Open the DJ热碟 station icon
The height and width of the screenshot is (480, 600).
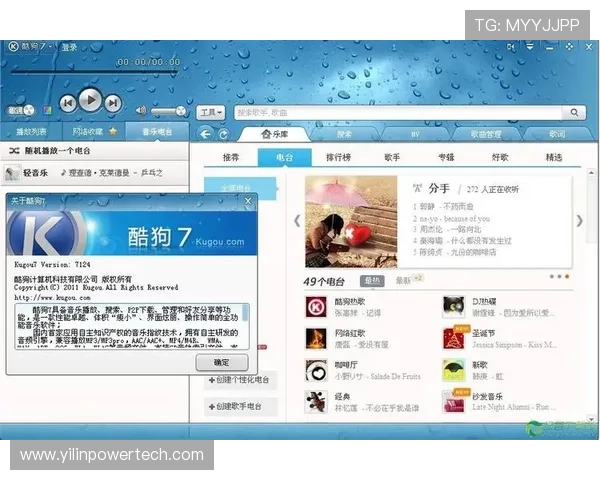[x=454, y=307]
